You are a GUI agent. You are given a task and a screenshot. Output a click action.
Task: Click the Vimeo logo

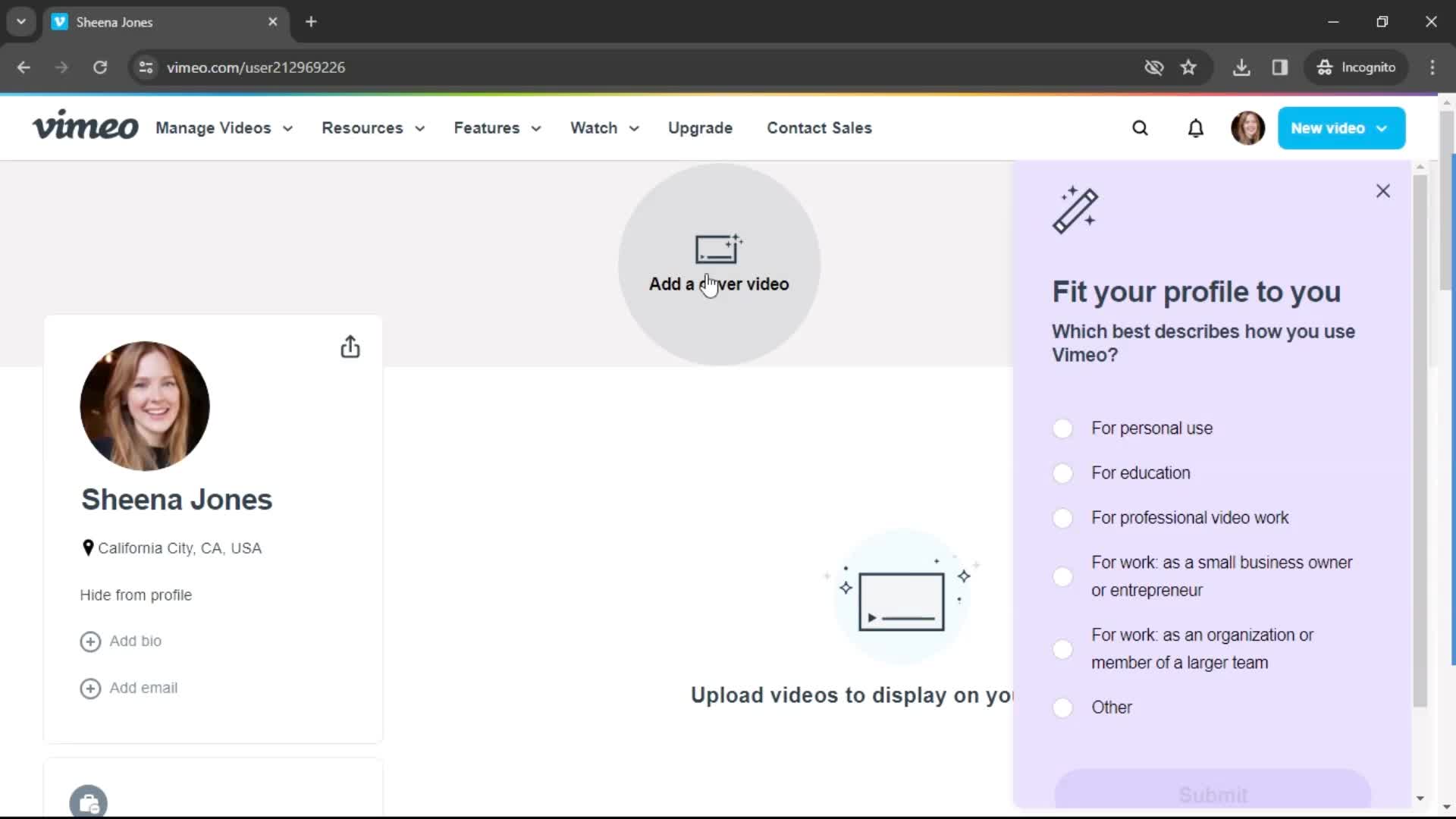tap(85, 126)
